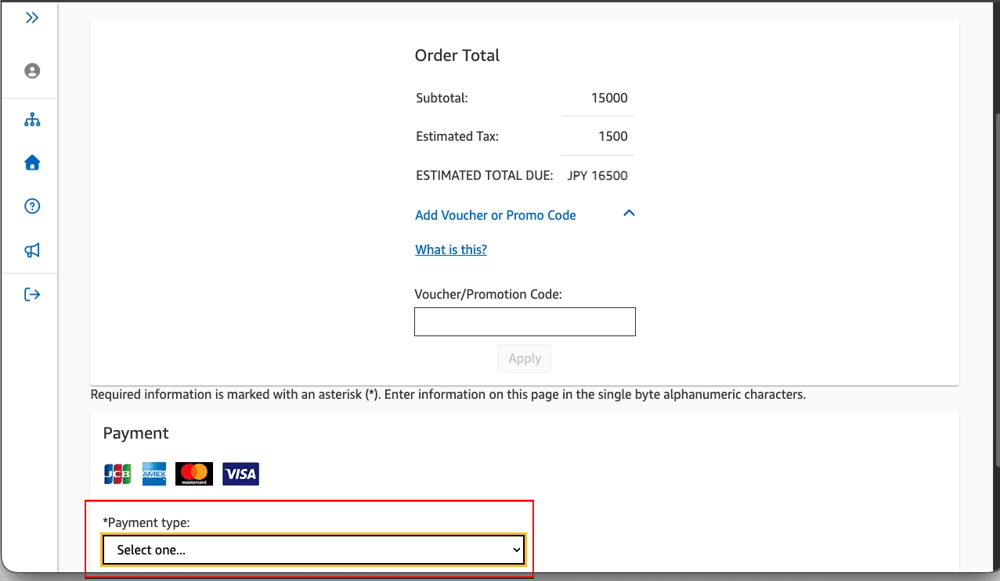Open the organization hierarchy icon

(x=32, y=120)
